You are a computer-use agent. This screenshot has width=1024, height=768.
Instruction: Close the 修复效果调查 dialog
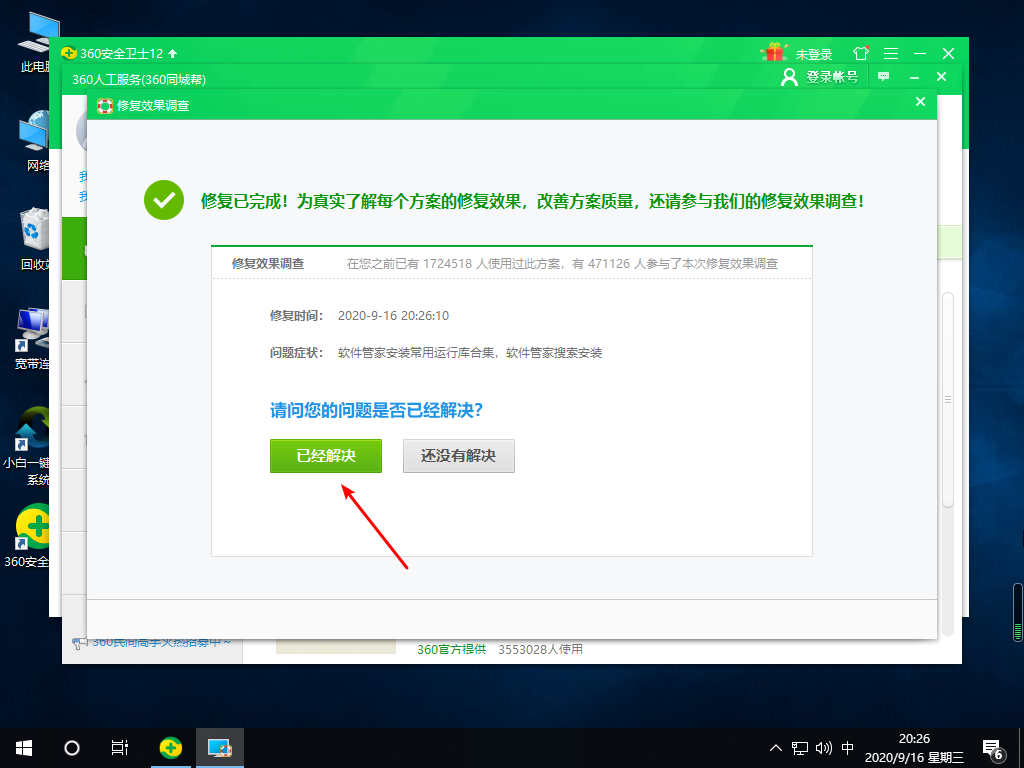click(920, 102)
